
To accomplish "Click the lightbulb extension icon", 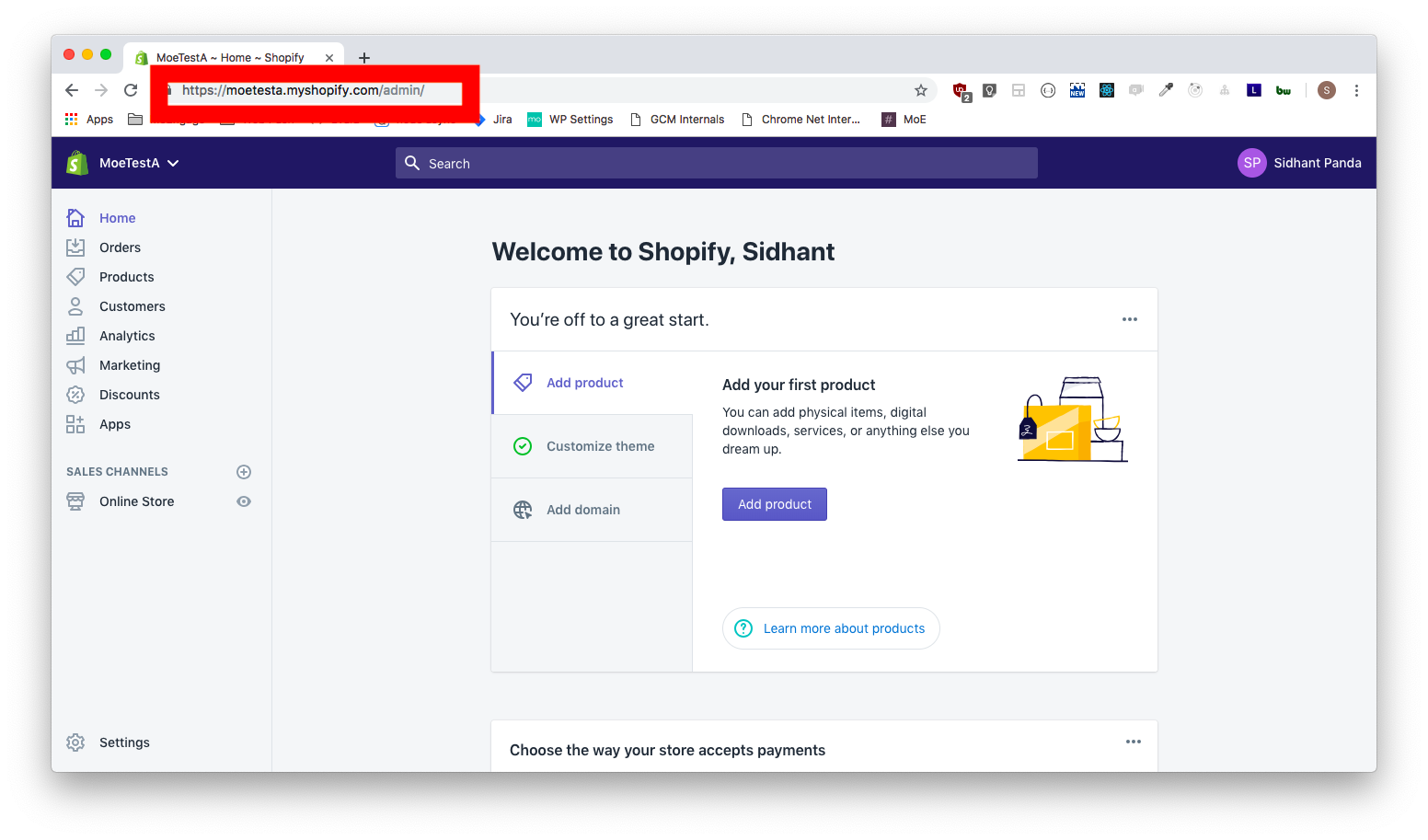I will point(989,90).
